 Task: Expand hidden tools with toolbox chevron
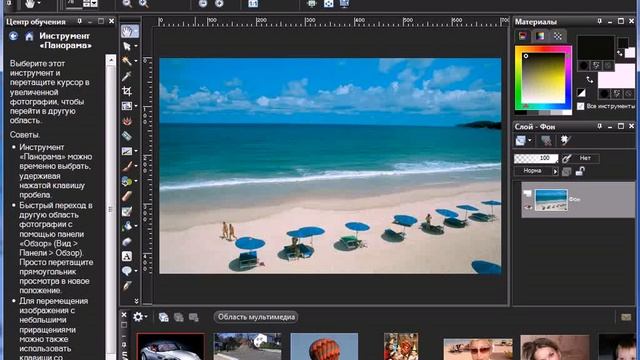pyautogui.click(x=136, y=301)
